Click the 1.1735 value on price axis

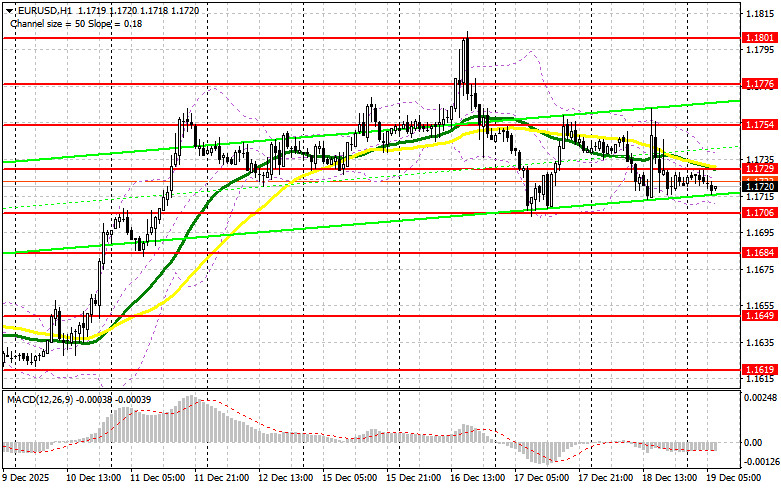click(760, 159)
